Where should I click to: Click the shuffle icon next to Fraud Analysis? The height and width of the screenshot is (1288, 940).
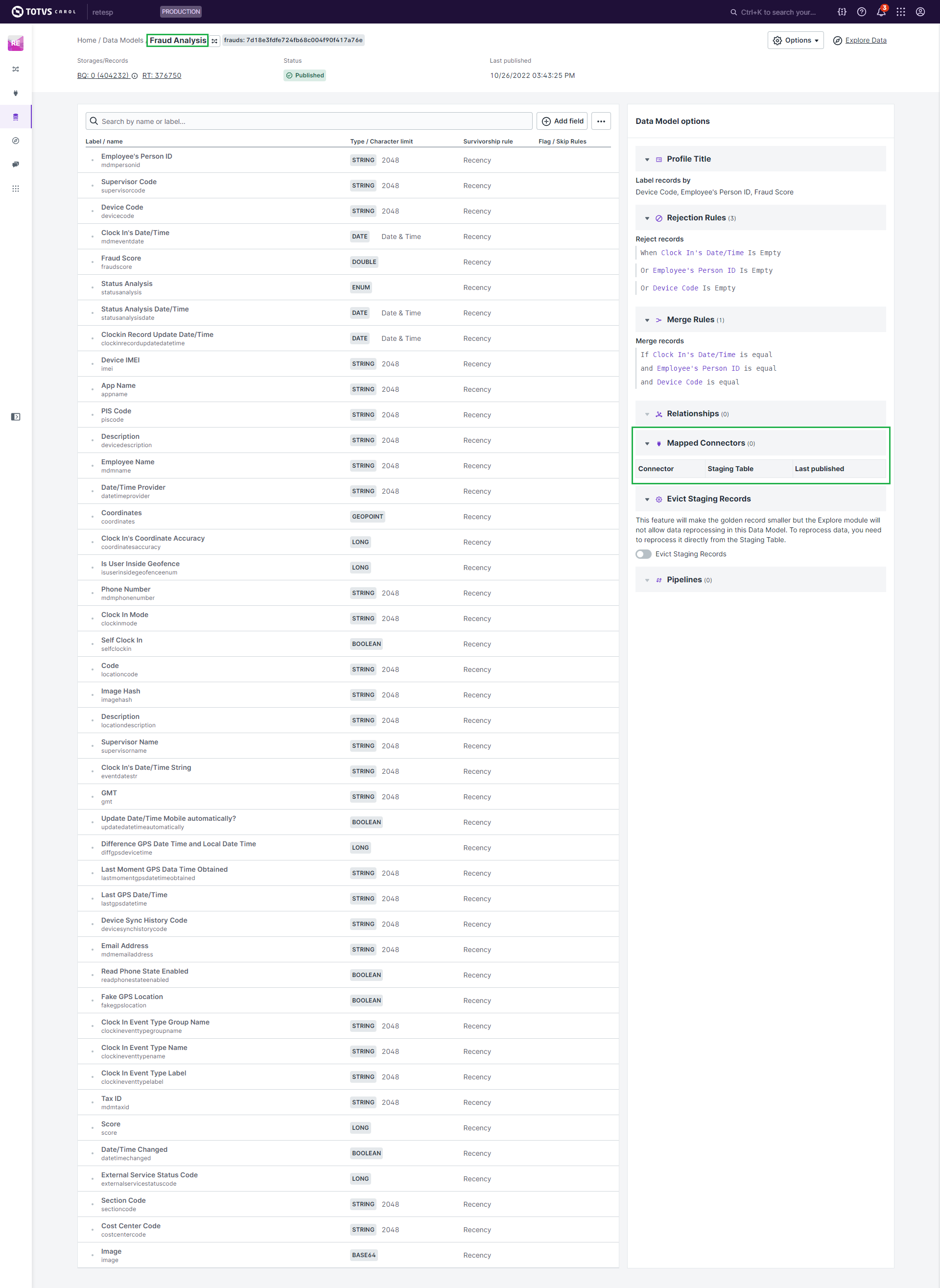point(214,41)
